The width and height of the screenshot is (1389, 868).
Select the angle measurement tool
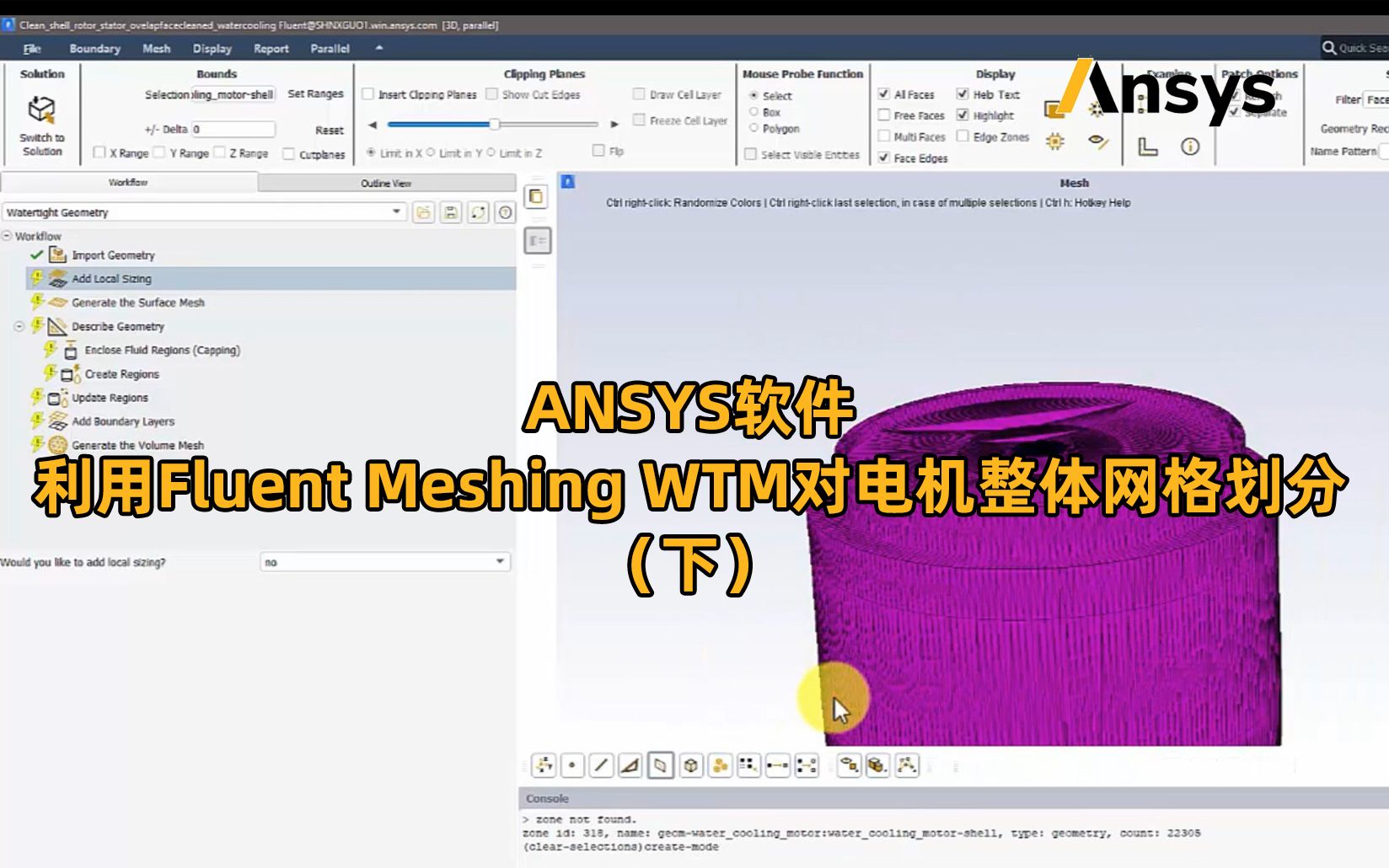(631, 765)
